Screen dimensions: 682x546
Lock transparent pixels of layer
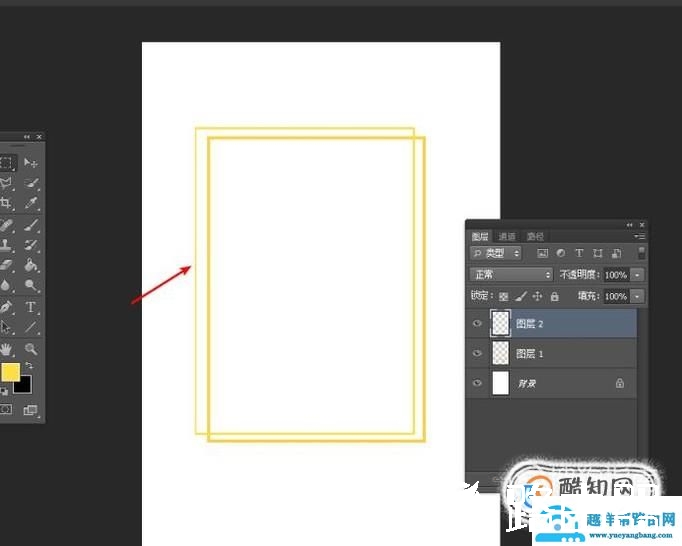(503, 297)
